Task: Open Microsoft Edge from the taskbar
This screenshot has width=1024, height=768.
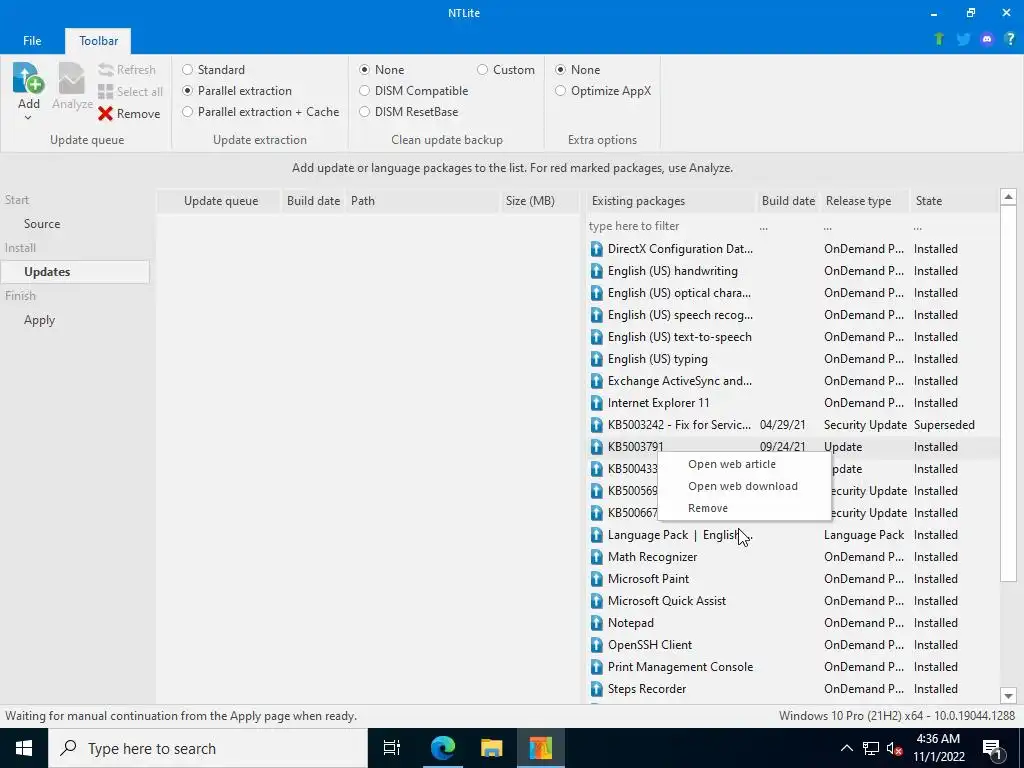Action: tap(442, 748)
